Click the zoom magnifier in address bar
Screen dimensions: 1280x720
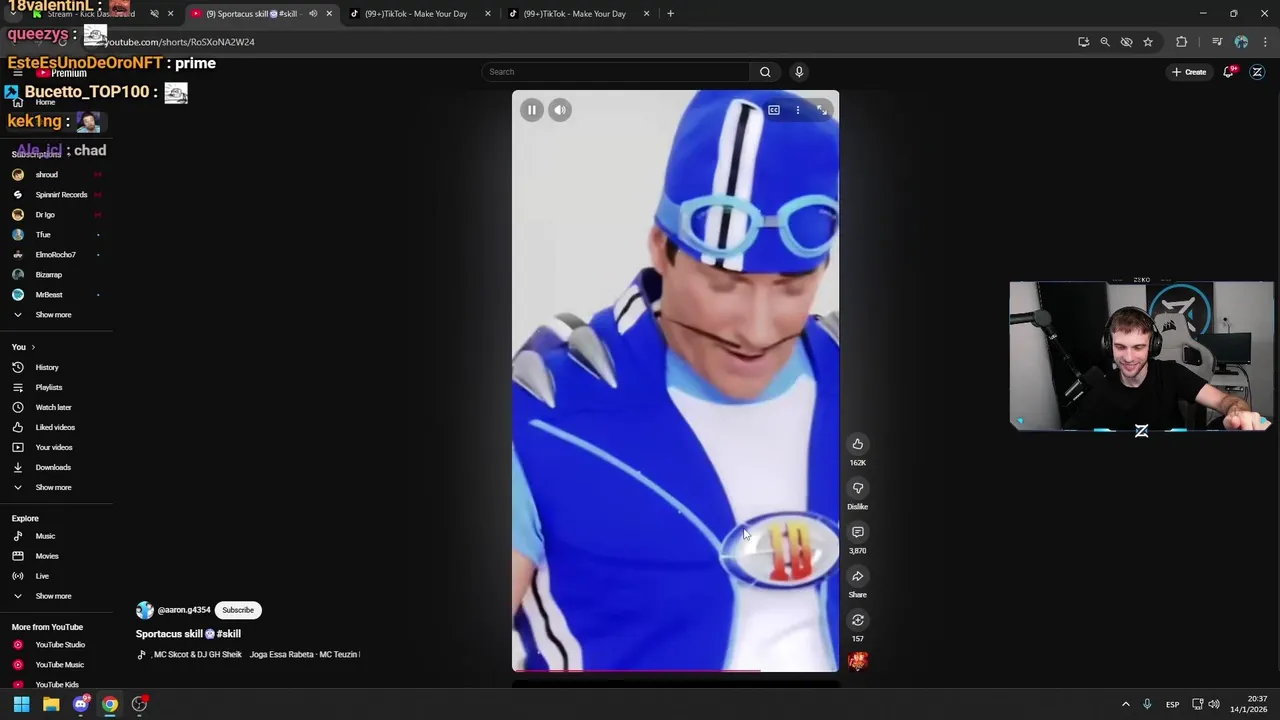[1105, 42]
